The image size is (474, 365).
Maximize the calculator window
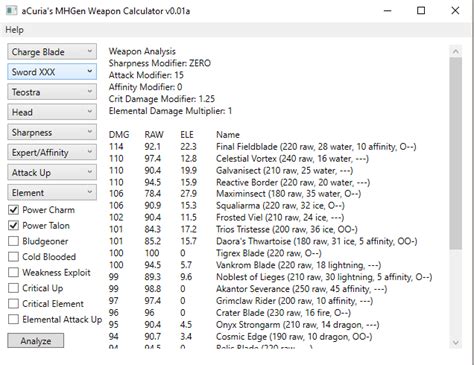[421, 11]
